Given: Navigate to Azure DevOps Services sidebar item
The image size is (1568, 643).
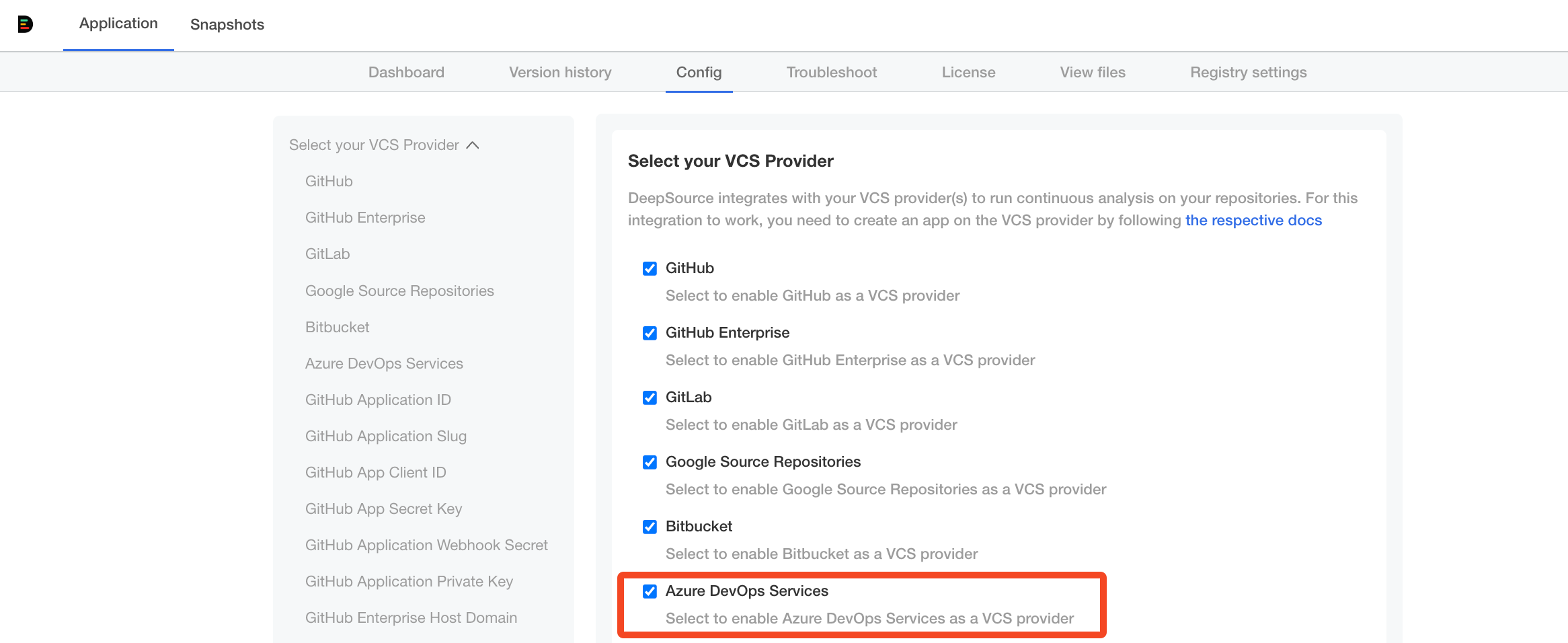Looking at the screenshot, I should 384,363.
